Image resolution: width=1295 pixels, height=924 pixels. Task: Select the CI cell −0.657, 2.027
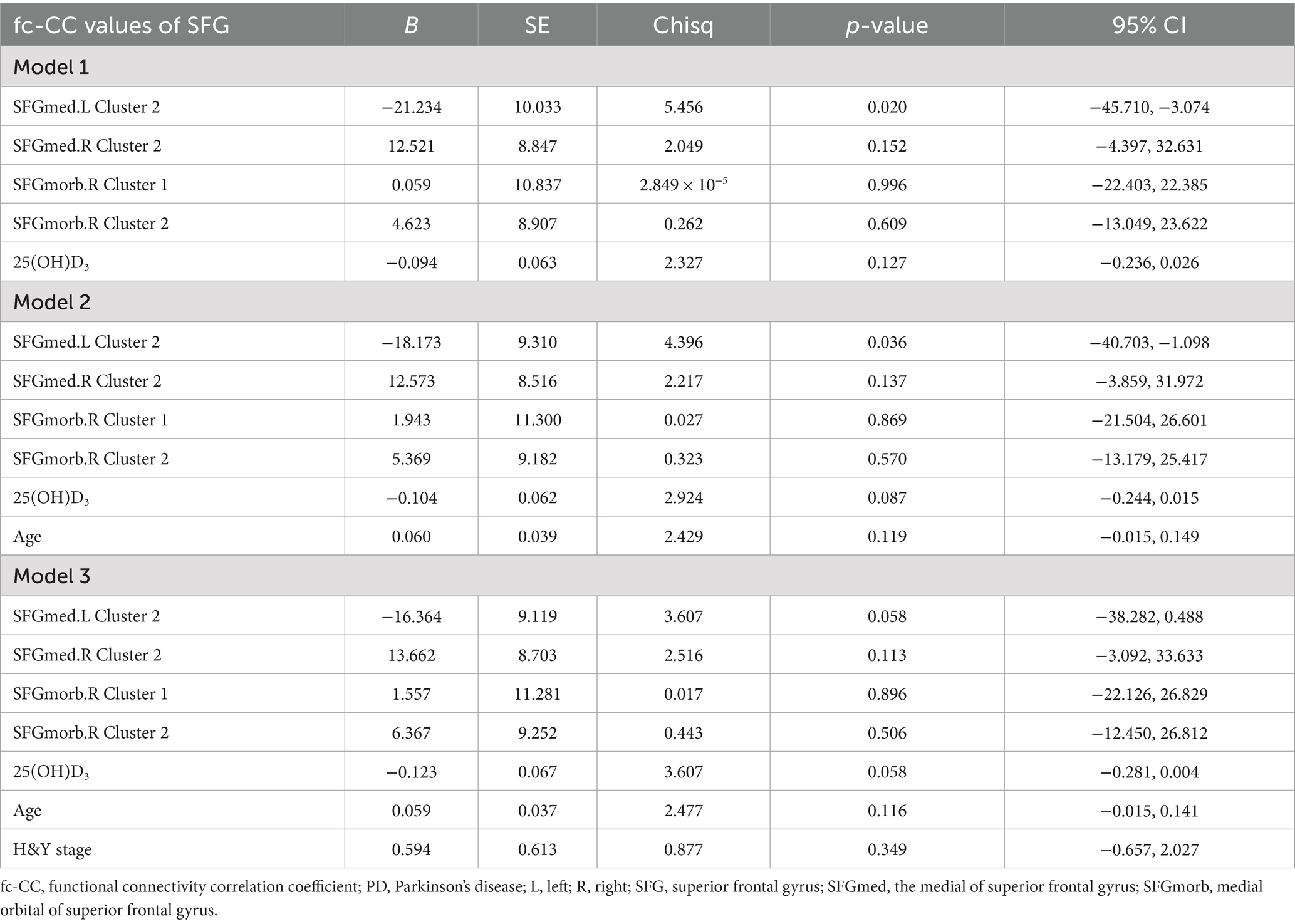click(1149, 849)
